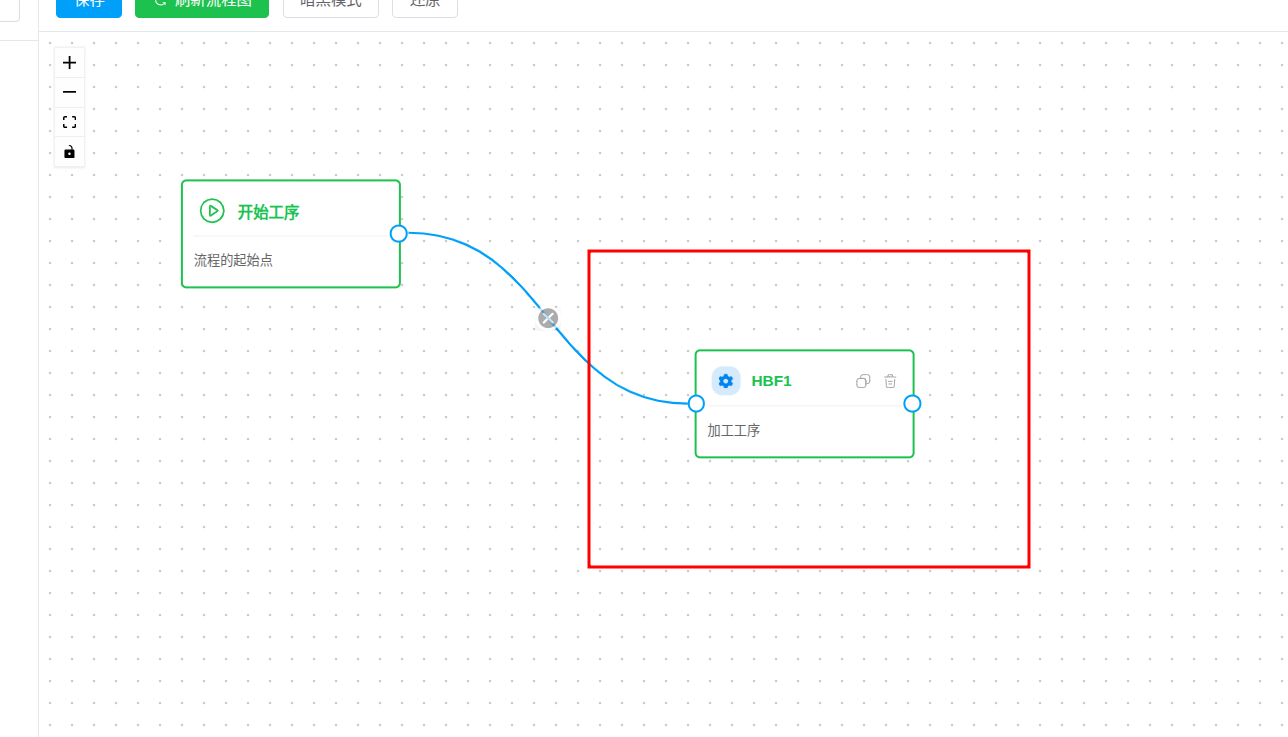1288x737 pixels.
Task: Click the play icon on 开始工序 node
Action: point(211,211)
